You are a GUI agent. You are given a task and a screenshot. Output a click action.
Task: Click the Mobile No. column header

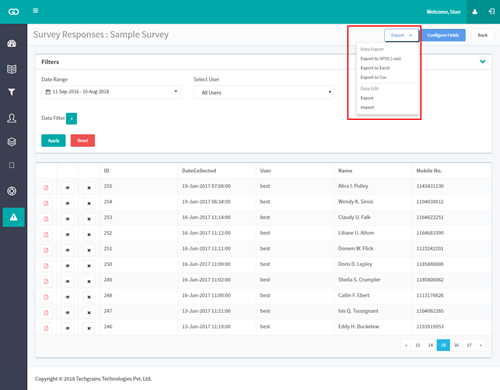429,171
